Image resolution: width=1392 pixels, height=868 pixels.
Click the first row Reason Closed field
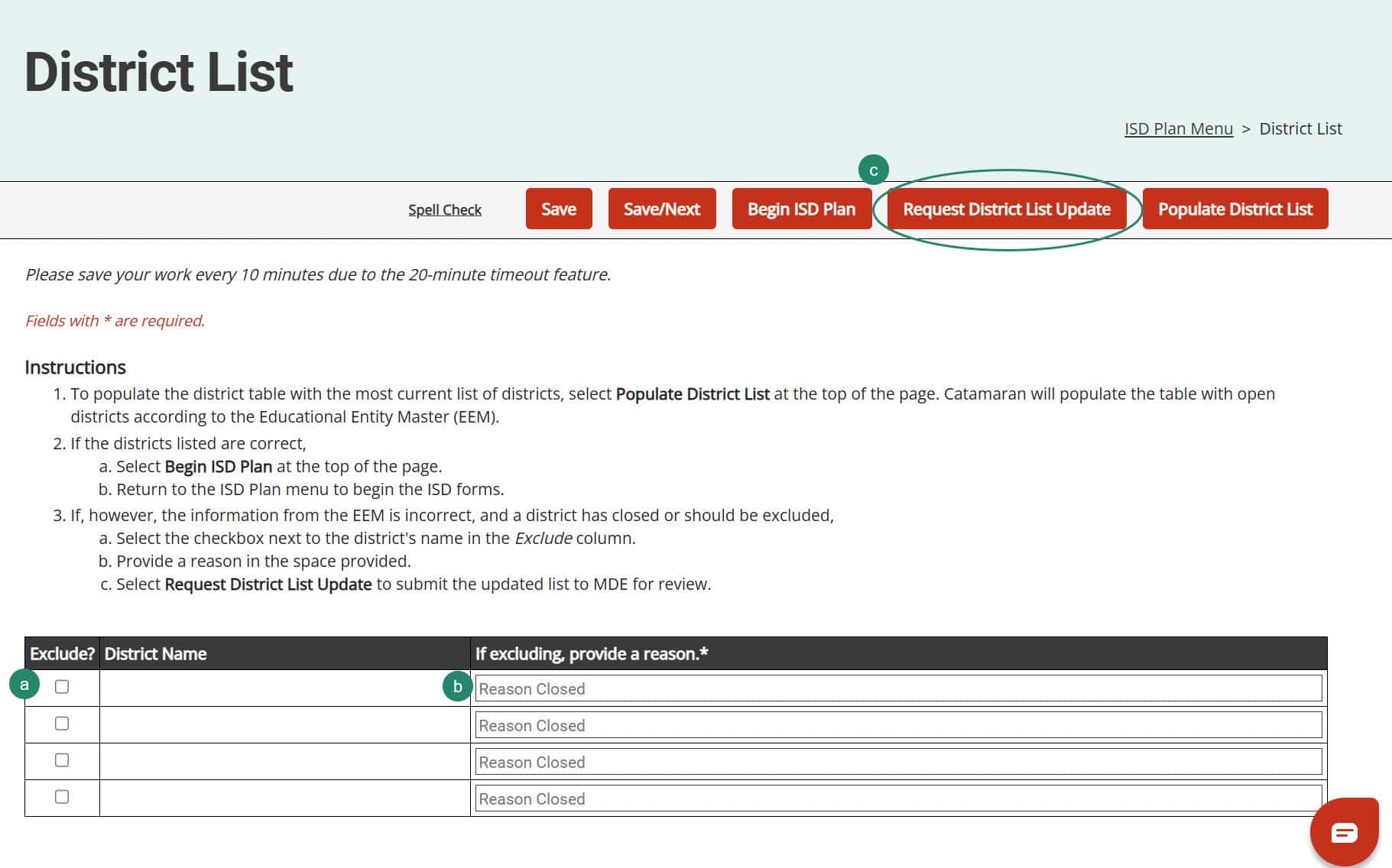898,688
